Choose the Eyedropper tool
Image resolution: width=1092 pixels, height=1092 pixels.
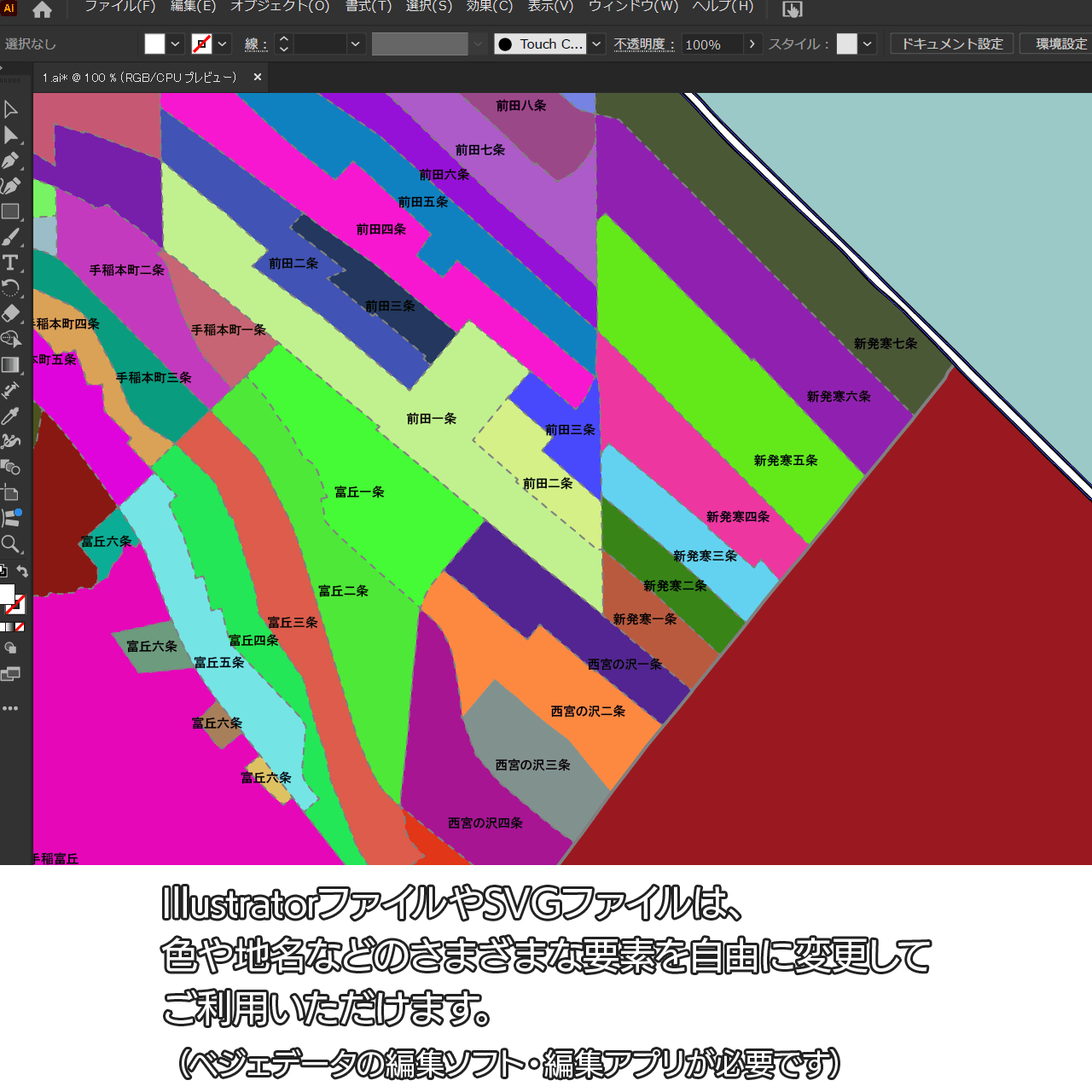point(11,415)
